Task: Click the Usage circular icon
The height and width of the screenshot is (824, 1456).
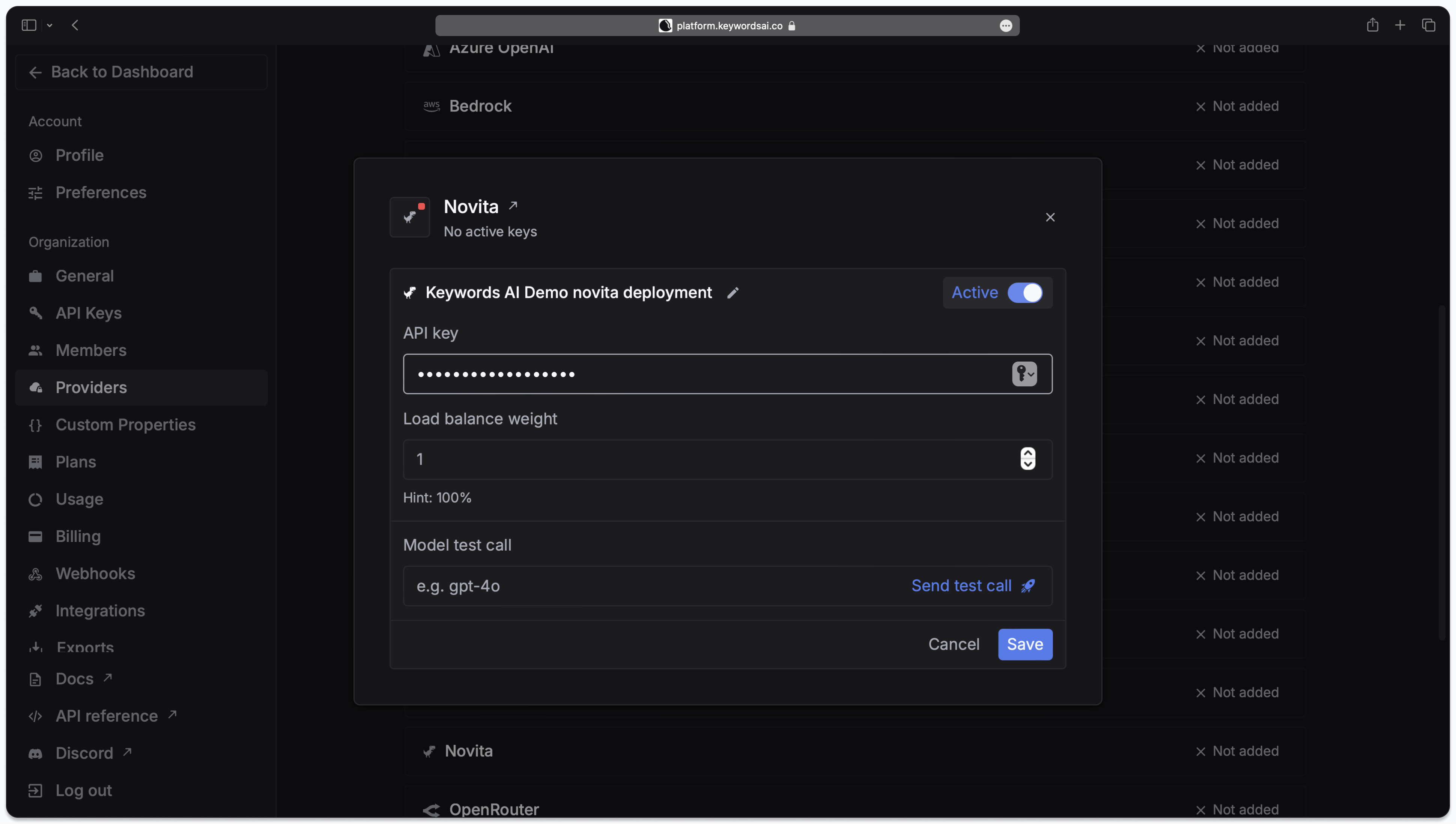Action: point(36,500)
